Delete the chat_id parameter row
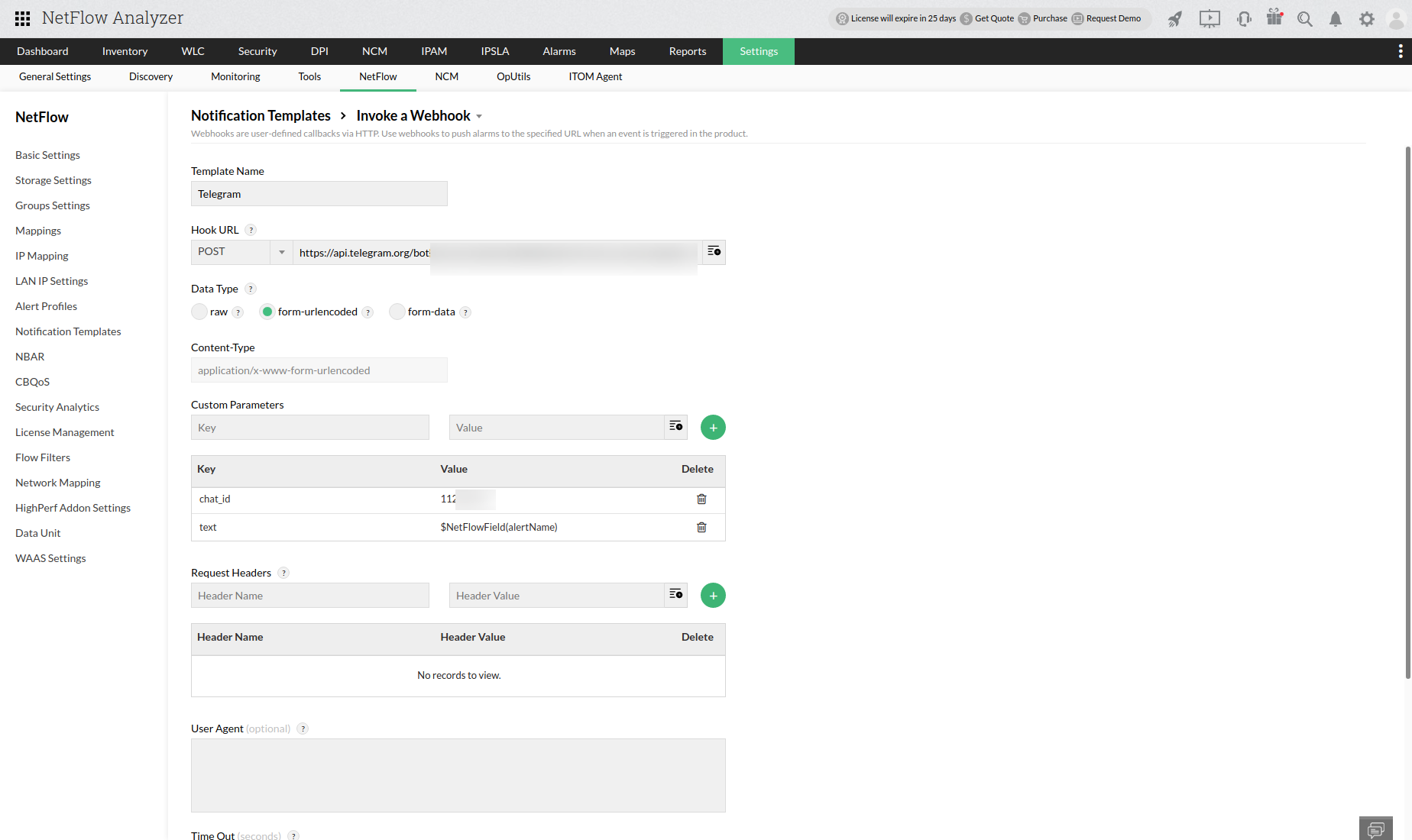Viewport: 1412px width, 840px height. pos(701,499)
